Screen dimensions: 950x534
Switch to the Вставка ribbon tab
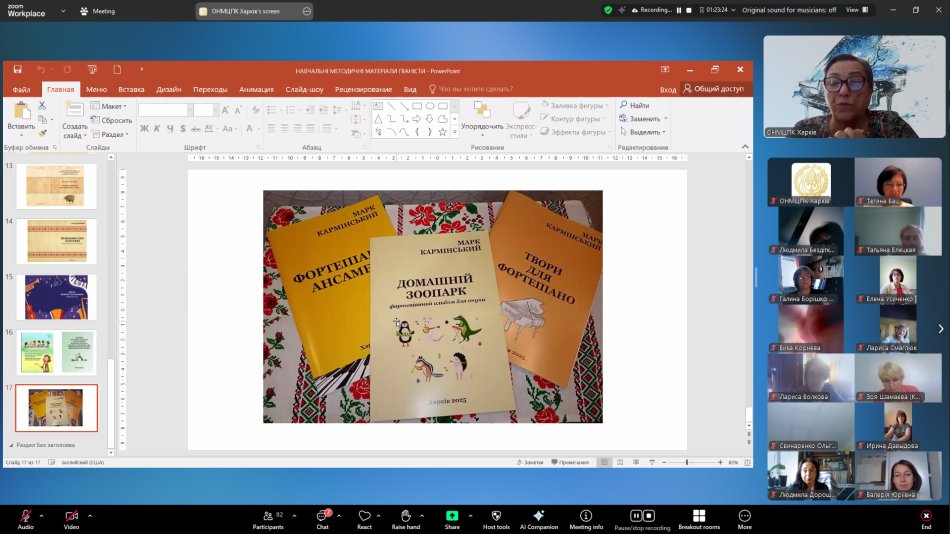[x=131, y=89]
